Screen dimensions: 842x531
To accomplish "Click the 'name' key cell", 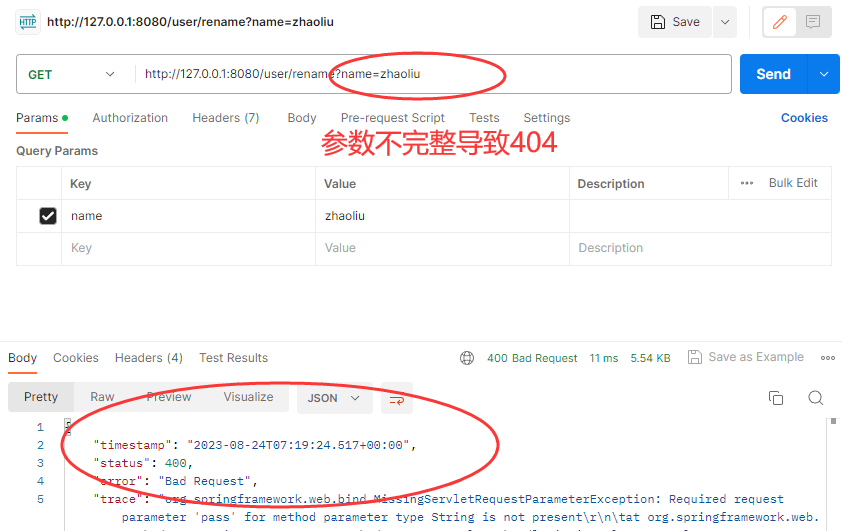I will pos(188,216).
